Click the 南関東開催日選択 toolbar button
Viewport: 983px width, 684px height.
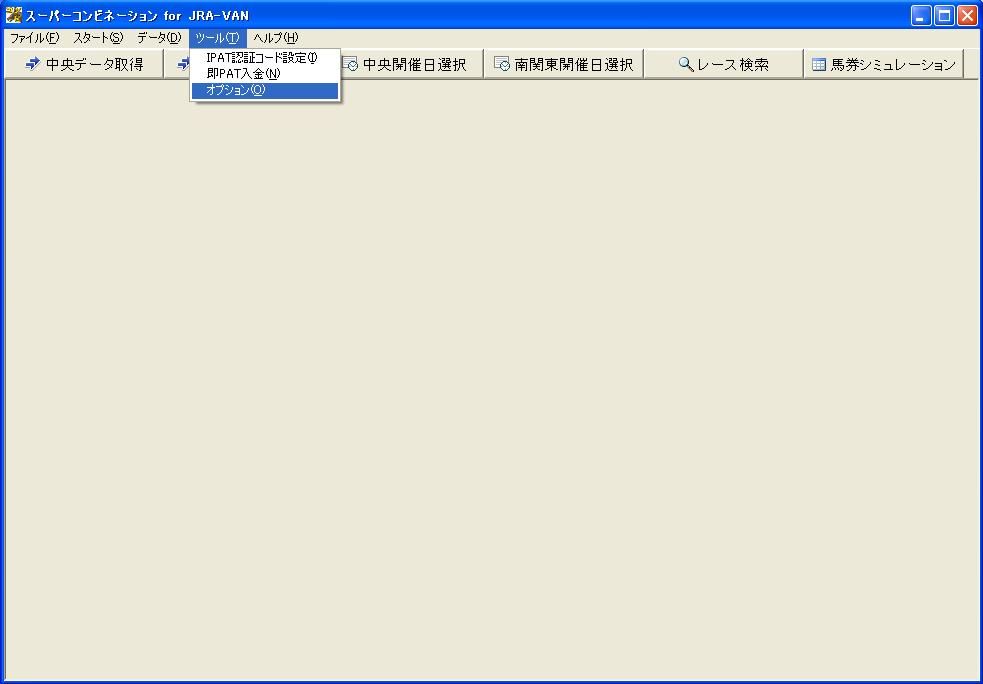click(564, 64)
